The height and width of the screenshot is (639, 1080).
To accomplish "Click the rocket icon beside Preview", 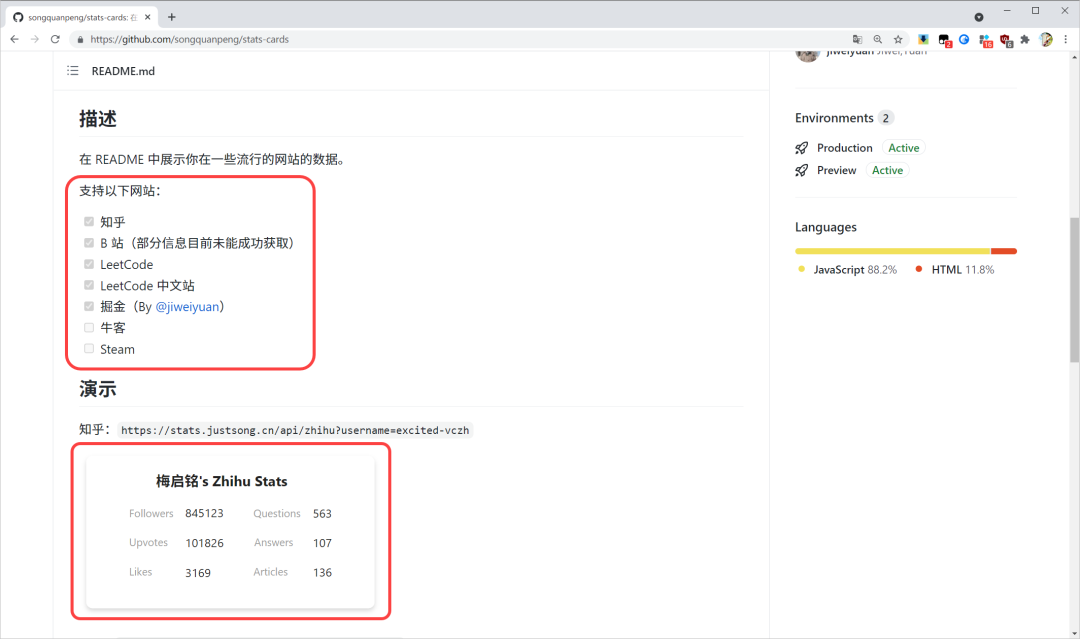I will point(802,170).
